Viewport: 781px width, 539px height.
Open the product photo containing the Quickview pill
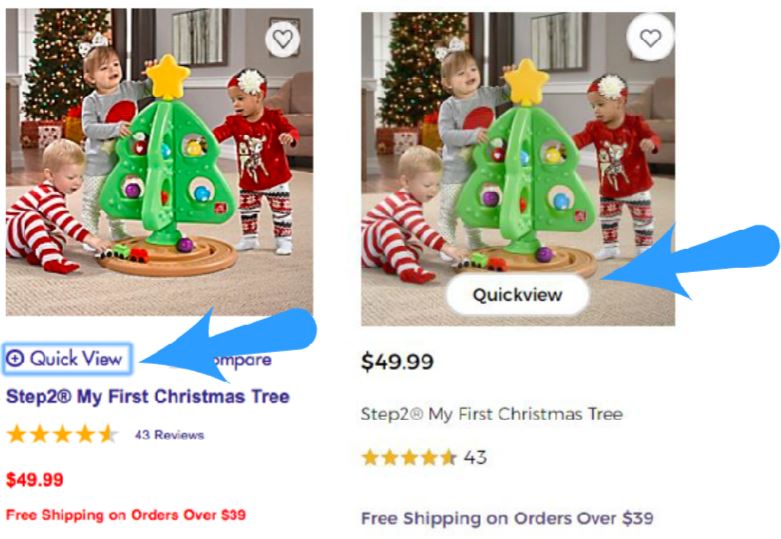tap(518, 169)
